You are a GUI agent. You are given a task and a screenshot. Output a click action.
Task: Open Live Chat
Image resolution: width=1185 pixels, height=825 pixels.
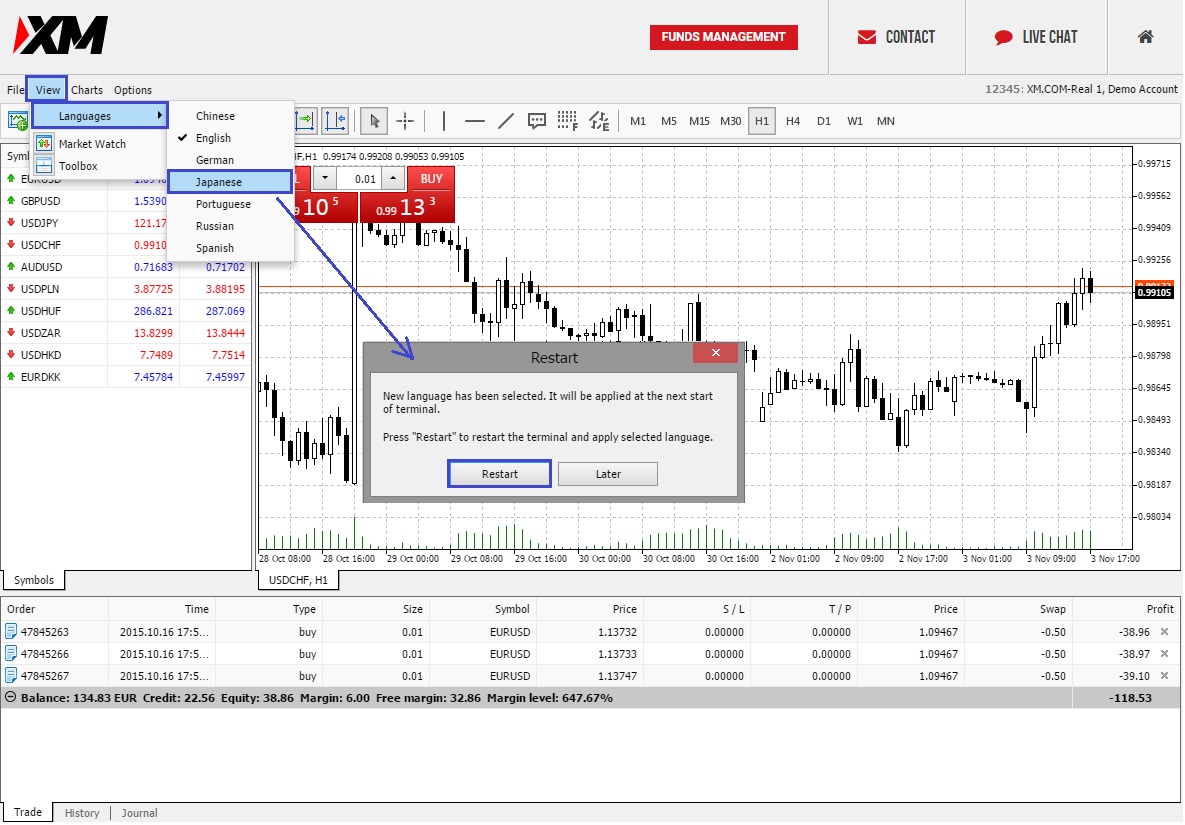(x=1036, y=37)
